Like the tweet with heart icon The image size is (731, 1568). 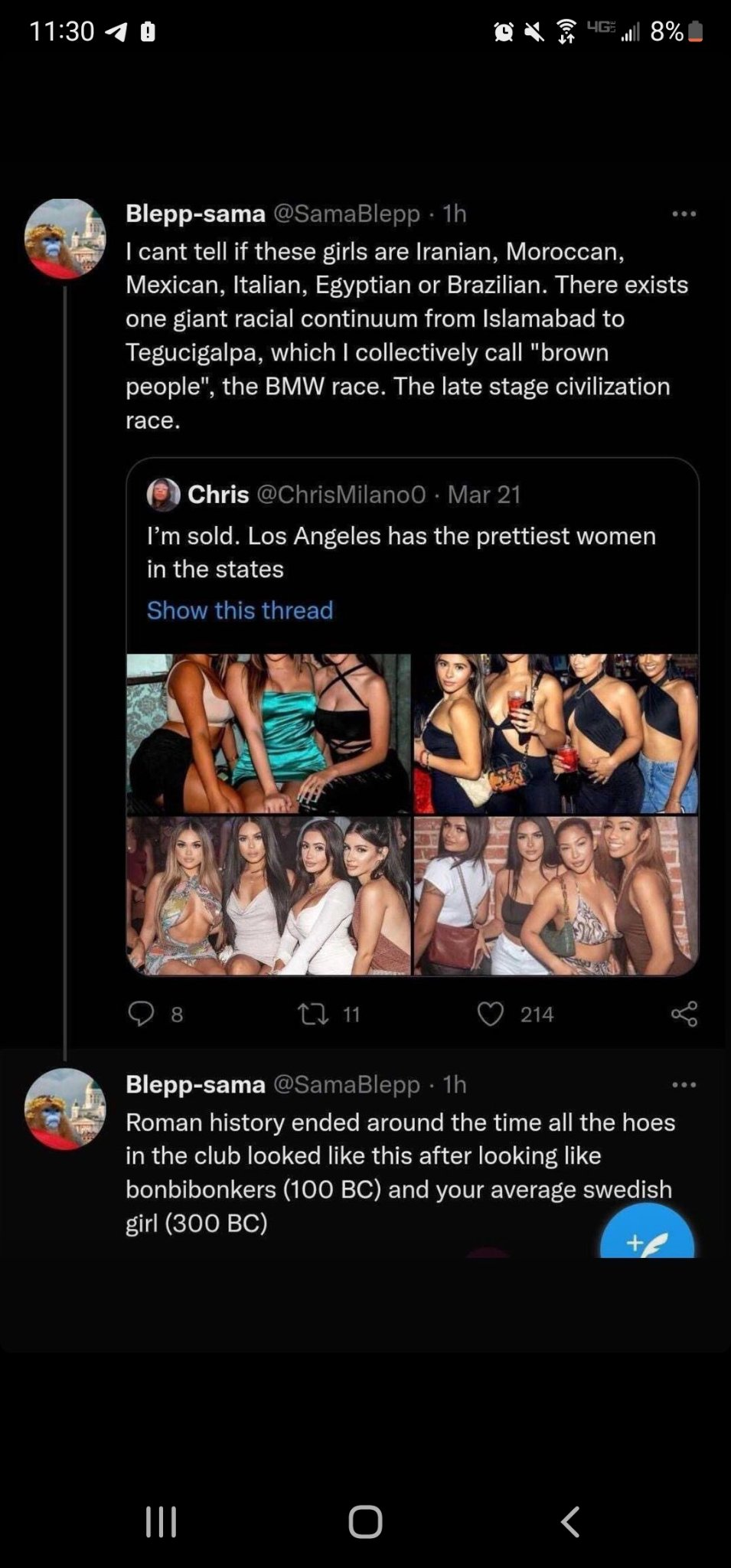(490, 1014)
